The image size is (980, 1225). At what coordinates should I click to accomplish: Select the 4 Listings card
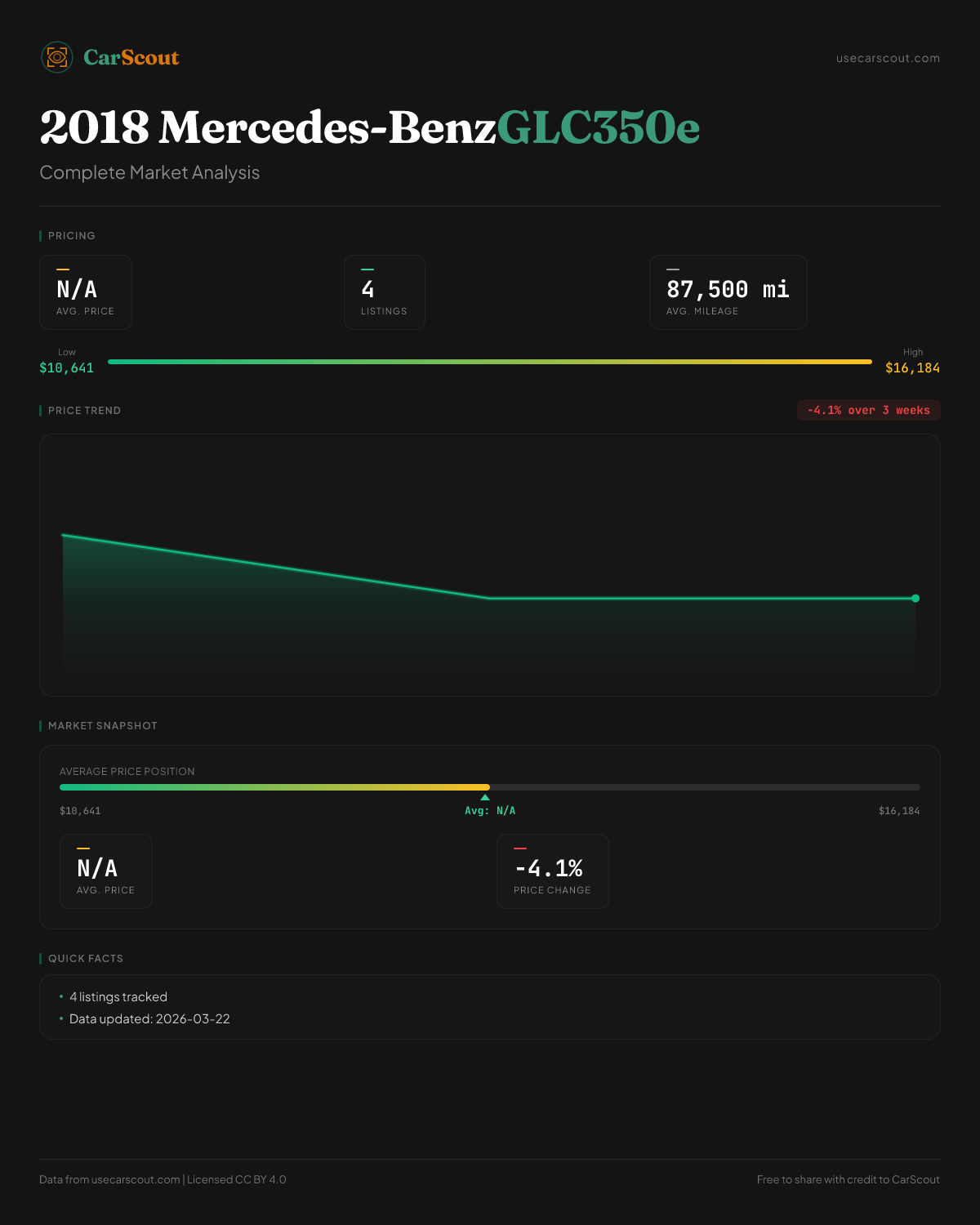(x=384, y=292)
